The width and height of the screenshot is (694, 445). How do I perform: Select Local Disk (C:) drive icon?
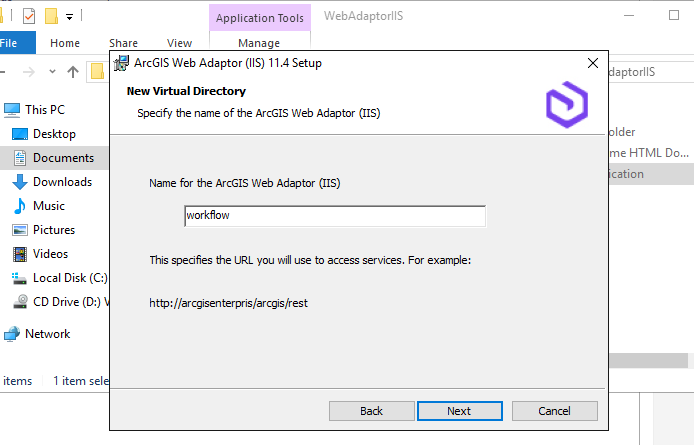[19, 278]
